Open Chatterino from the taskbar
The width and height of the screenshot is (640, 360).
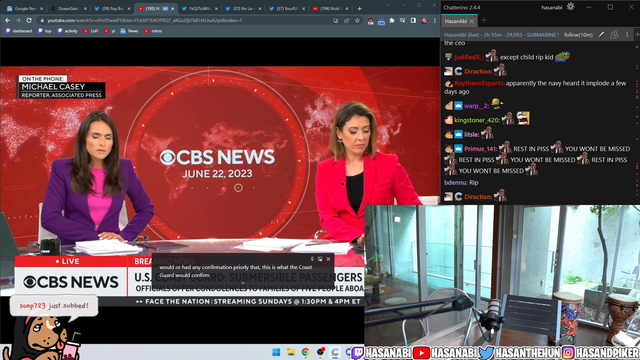pyautogui.click(x=335, y=352)
